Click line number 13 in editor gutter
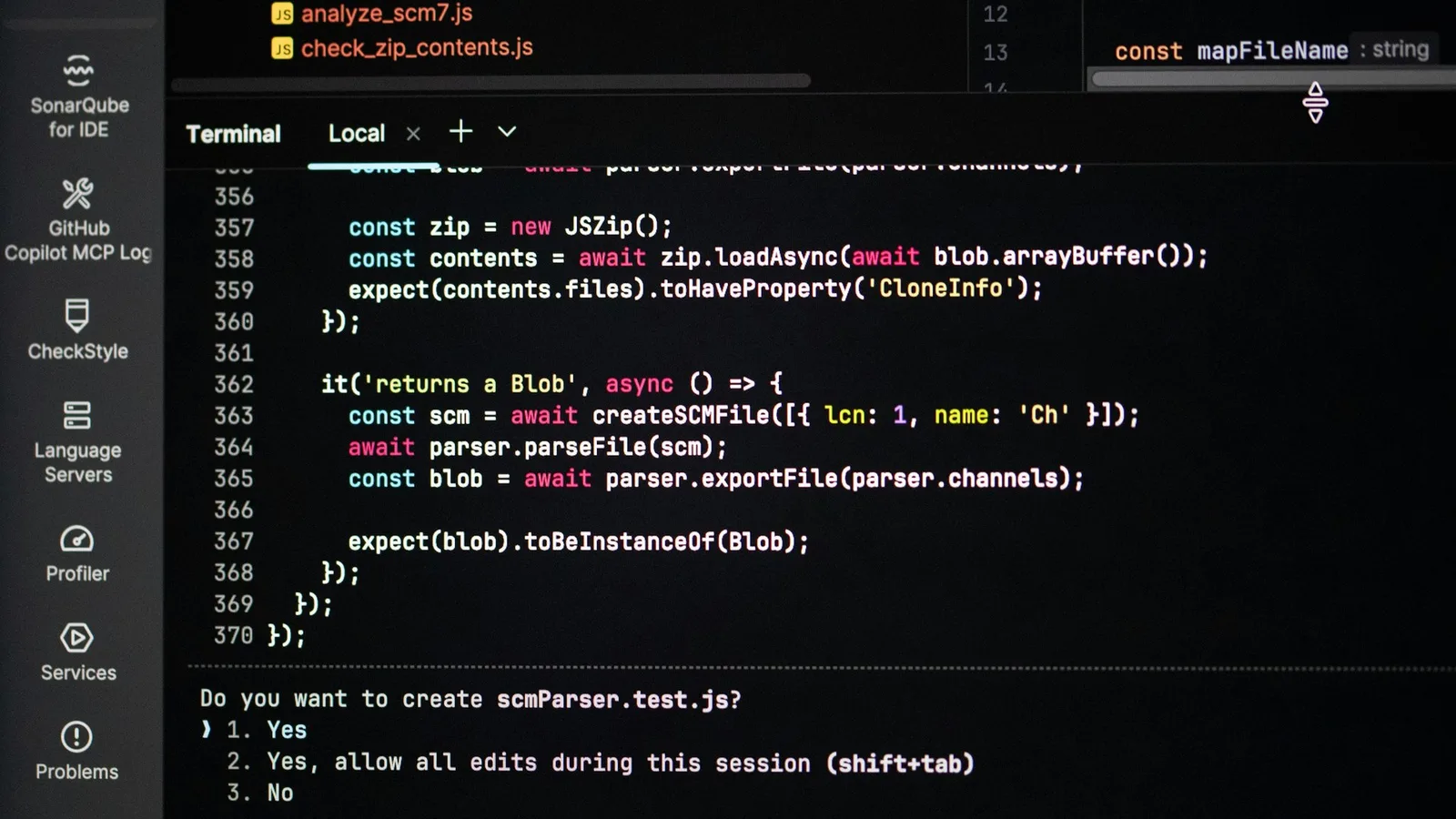This screenshot has height=819, width=1456. (996, 53)
